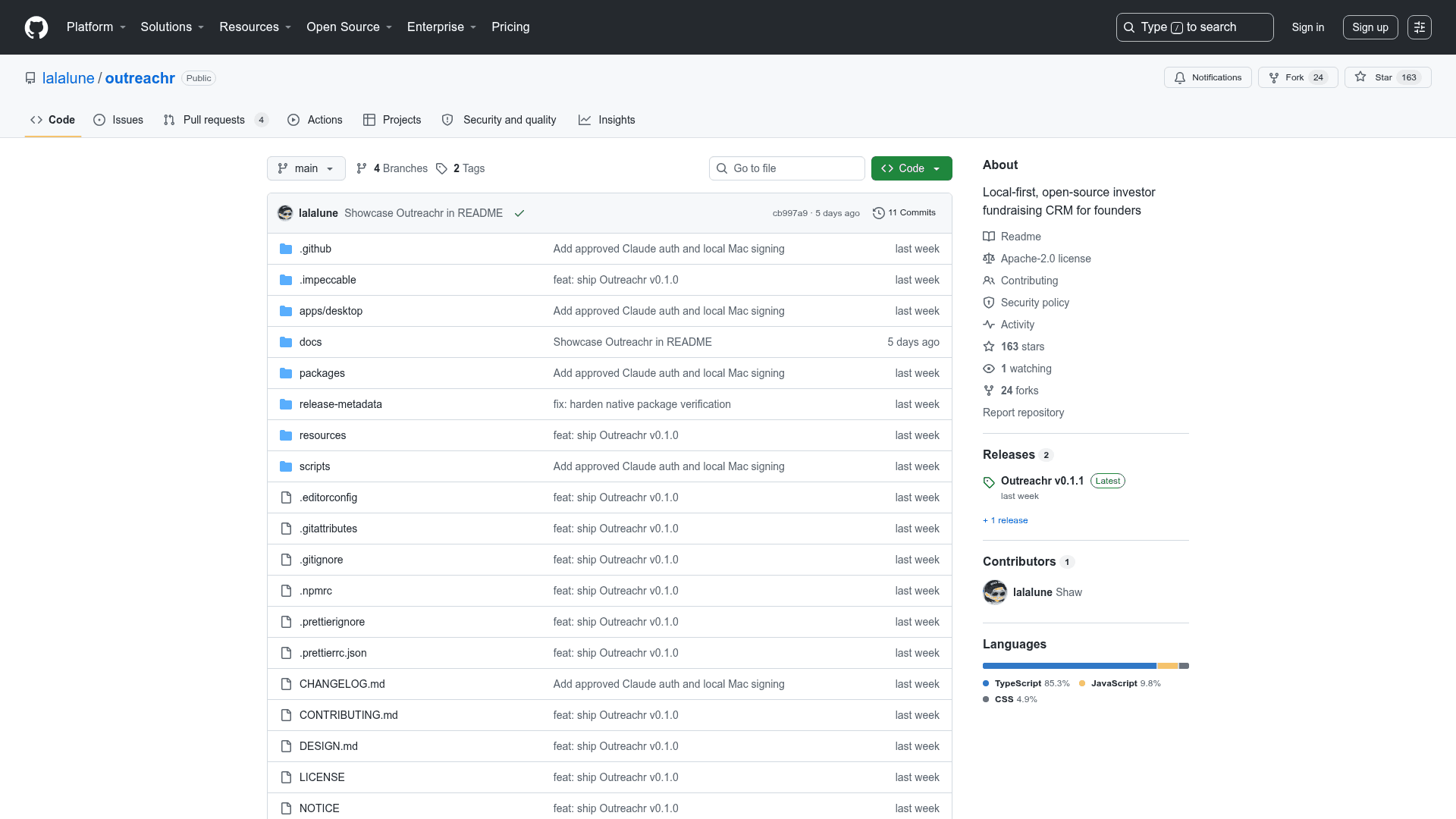This screenshot has height=819, width=1456.
Task: Open the main branch selector dropdown
Action: point(306,168)
